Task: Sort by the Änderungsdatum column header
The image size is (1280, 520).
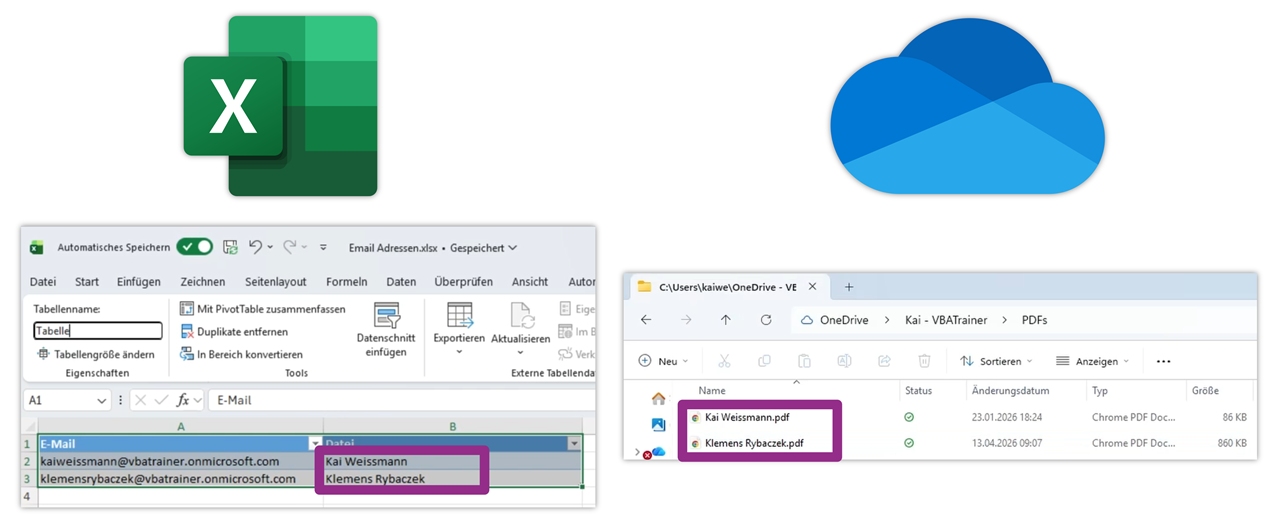Action: (x=1010, y=391)
